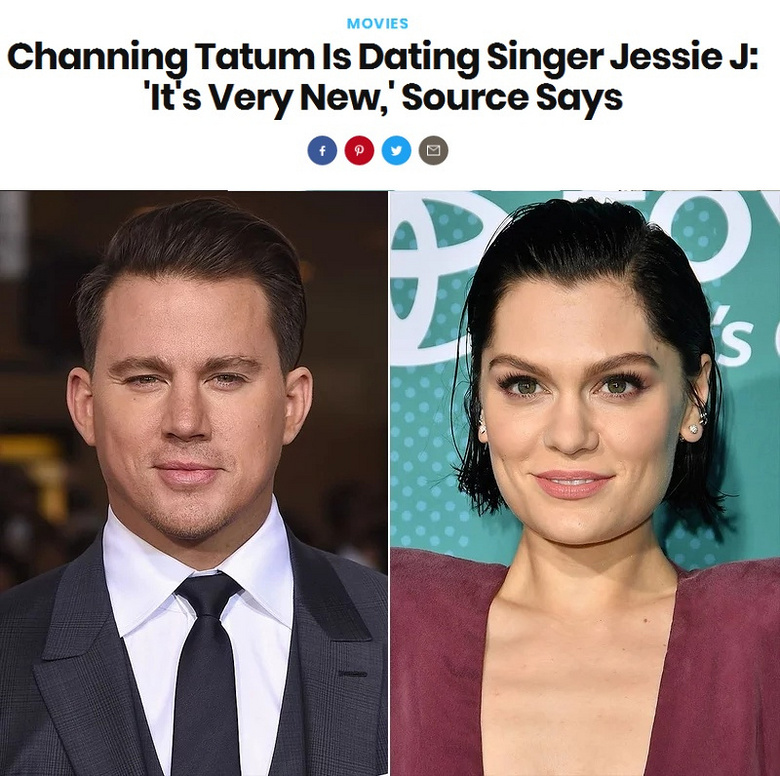Click the buttonhole on the man's suit lapel

pos(353,674)
